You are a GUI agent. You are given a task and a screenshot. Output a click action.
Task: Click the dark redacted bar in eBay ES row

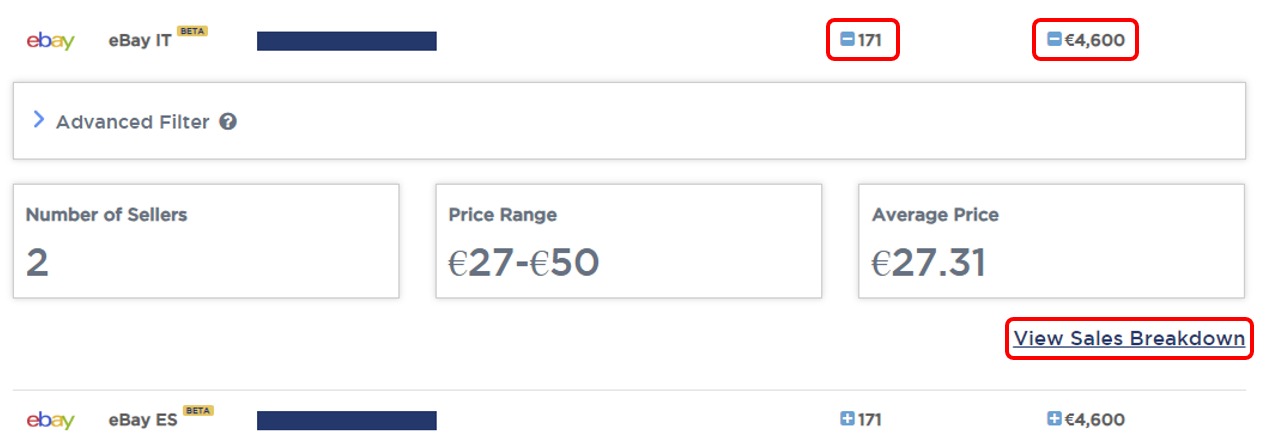[346, 420]
